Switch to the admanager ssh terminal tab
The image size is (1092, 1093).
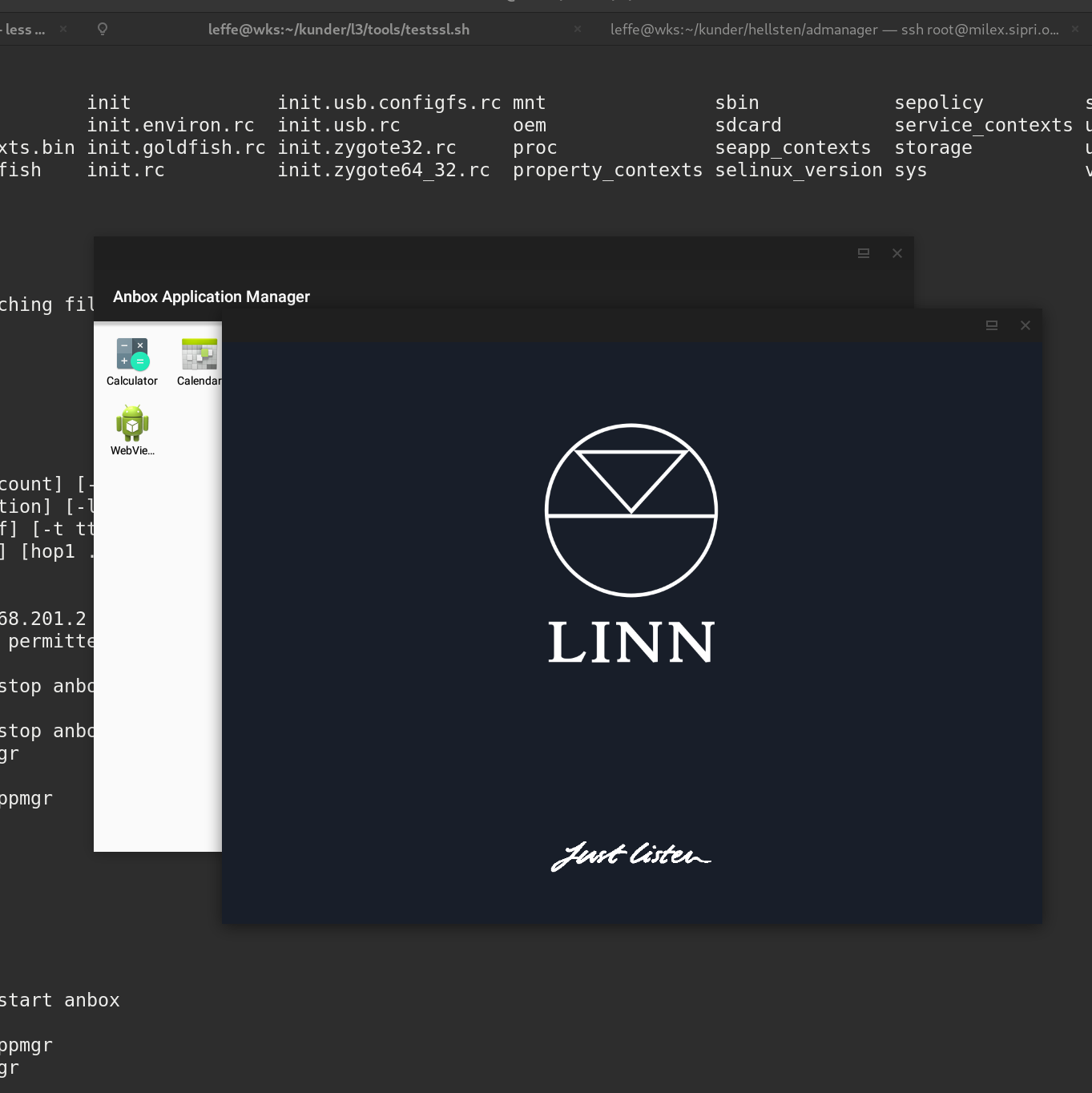(834, 30)
